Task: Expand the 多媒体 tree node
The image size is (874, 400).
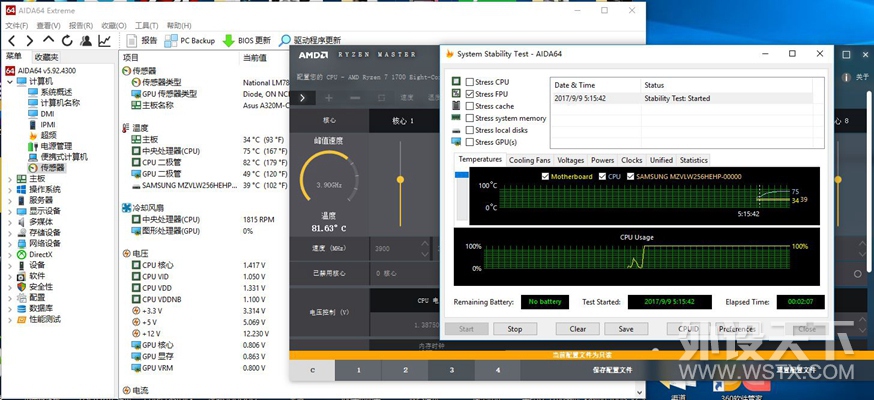Action: [10, 222]
